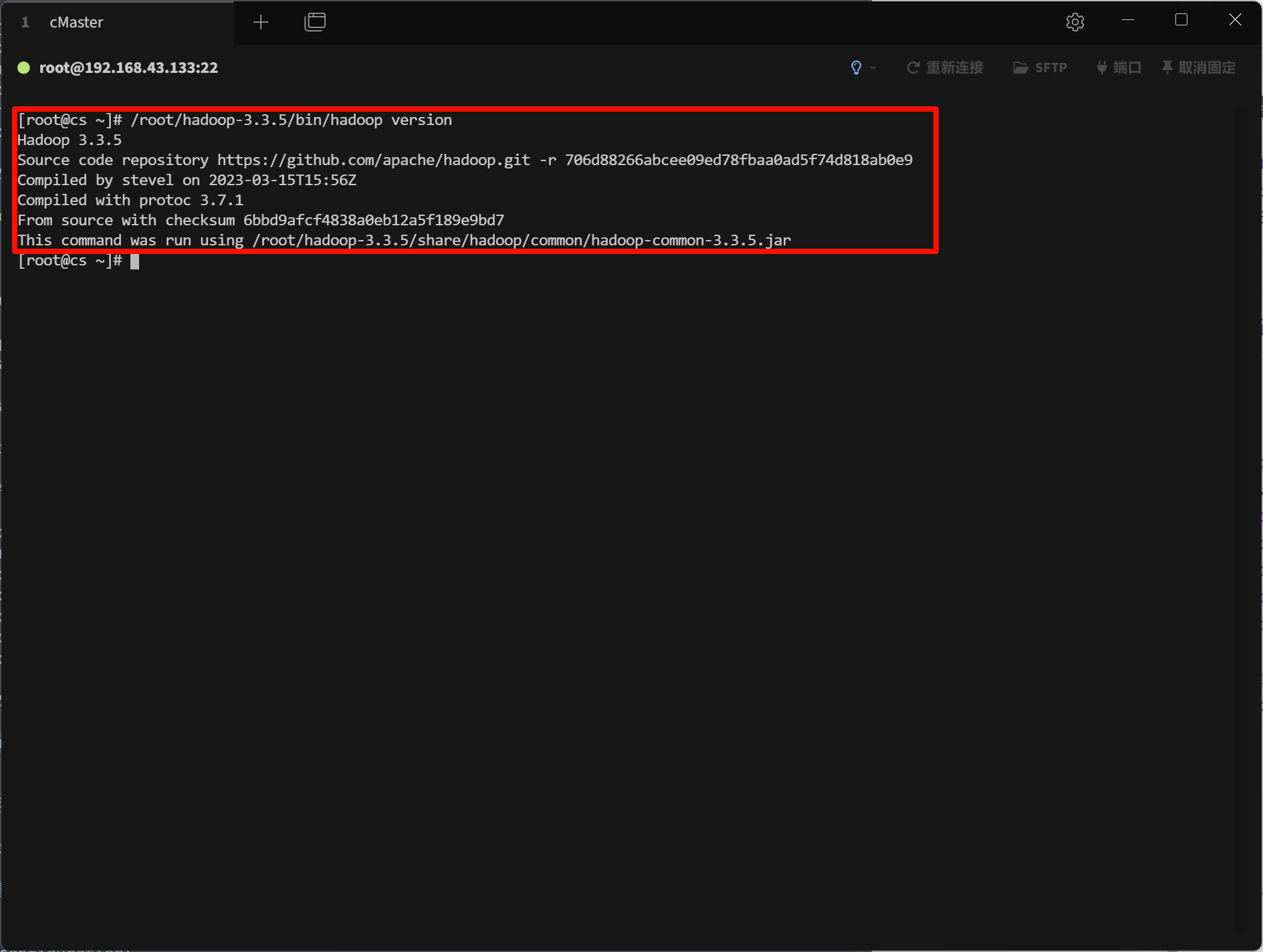The height and width of the screenshot is (952, 1263).
Task: Expand the dropdown arrow beside the lightbulb
Action: pos(873,68)
